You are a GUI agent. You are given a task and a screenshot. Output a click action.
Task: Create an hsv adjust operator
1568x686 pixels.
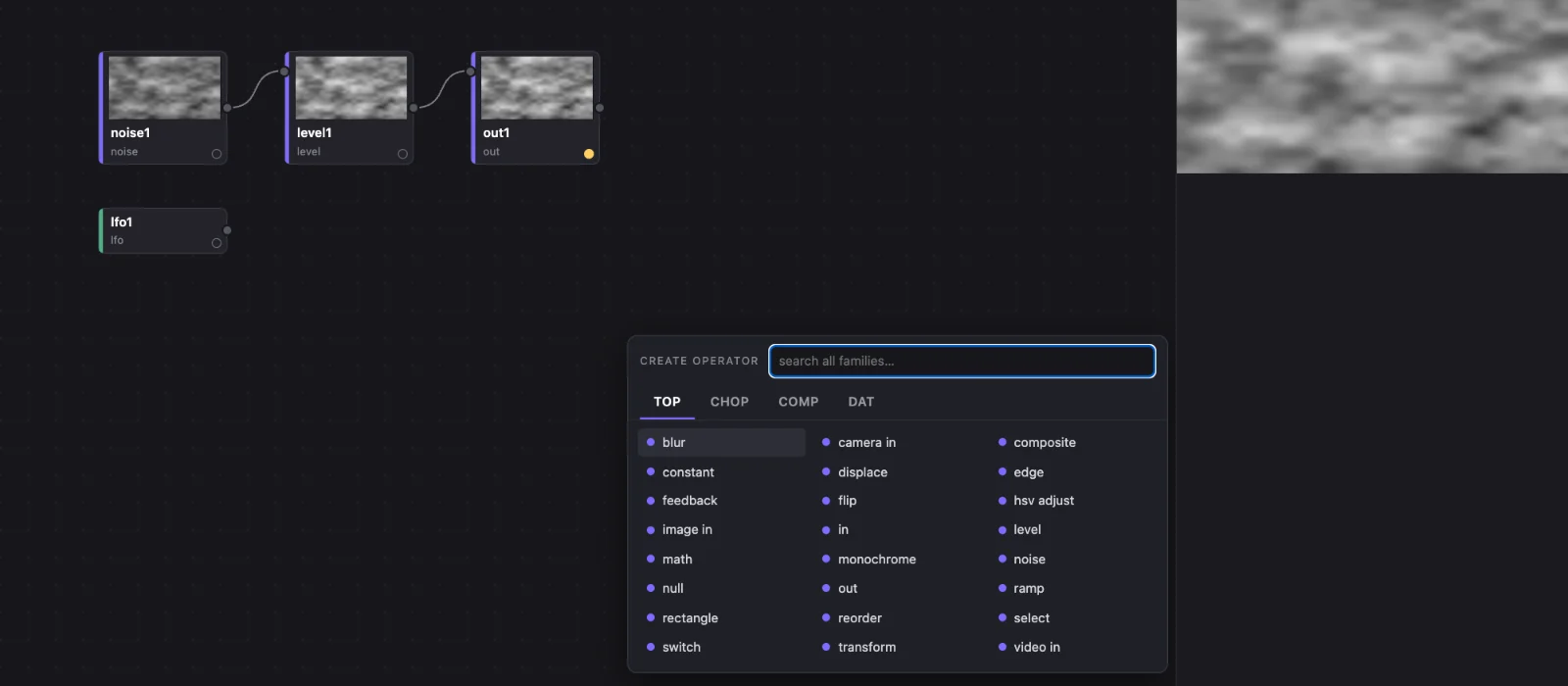coord(1074,501)
